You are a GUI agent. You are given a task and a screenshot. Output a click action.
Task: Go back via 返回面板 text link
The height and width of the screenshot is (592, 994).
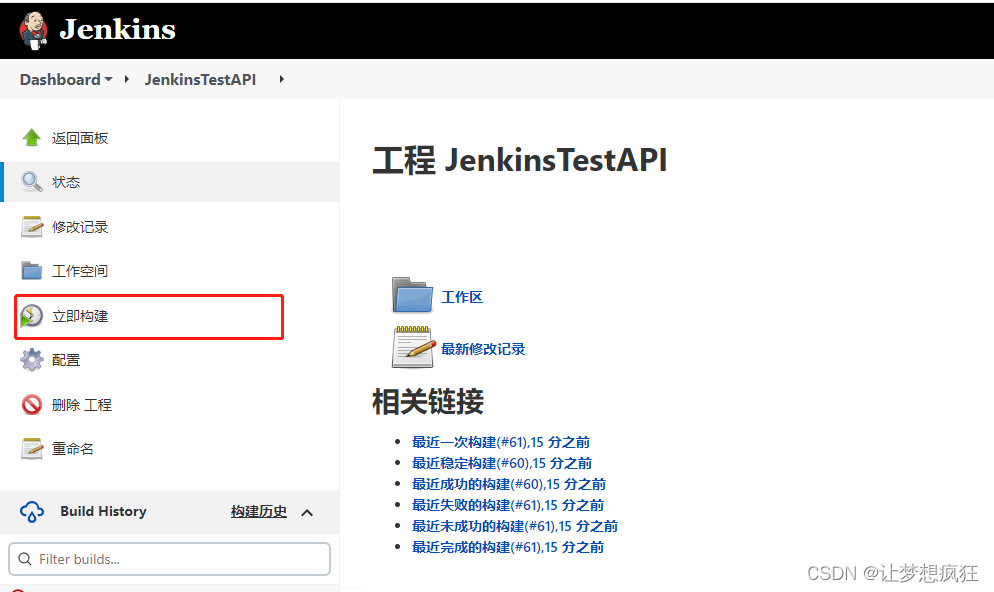(x=80, y=138)
